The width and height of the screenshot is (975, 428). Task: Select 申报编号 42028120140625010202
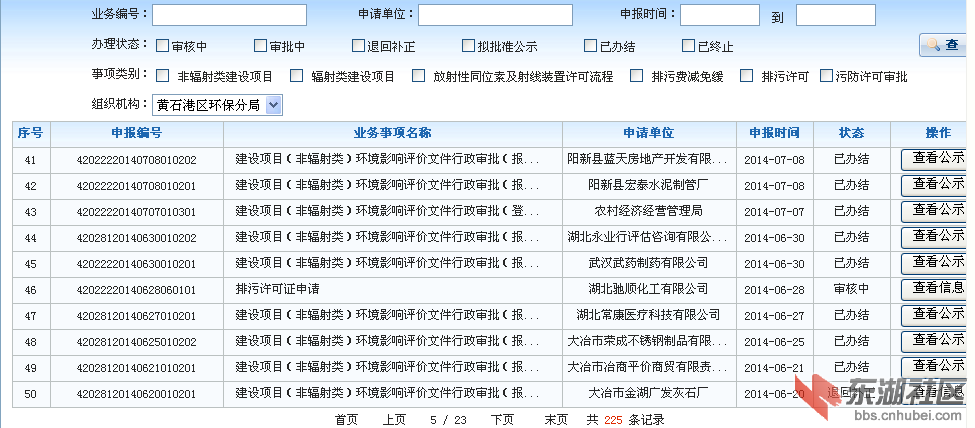[136, 342]
